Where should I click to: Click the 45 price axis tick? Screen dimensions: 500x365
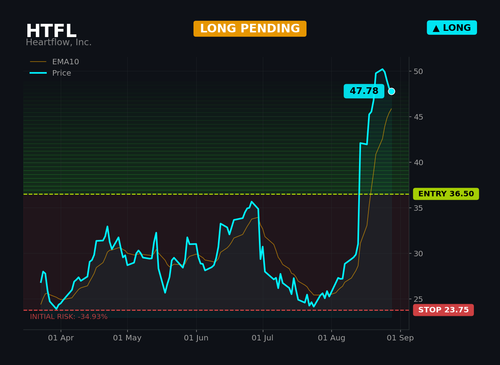(x=418, y=117)
